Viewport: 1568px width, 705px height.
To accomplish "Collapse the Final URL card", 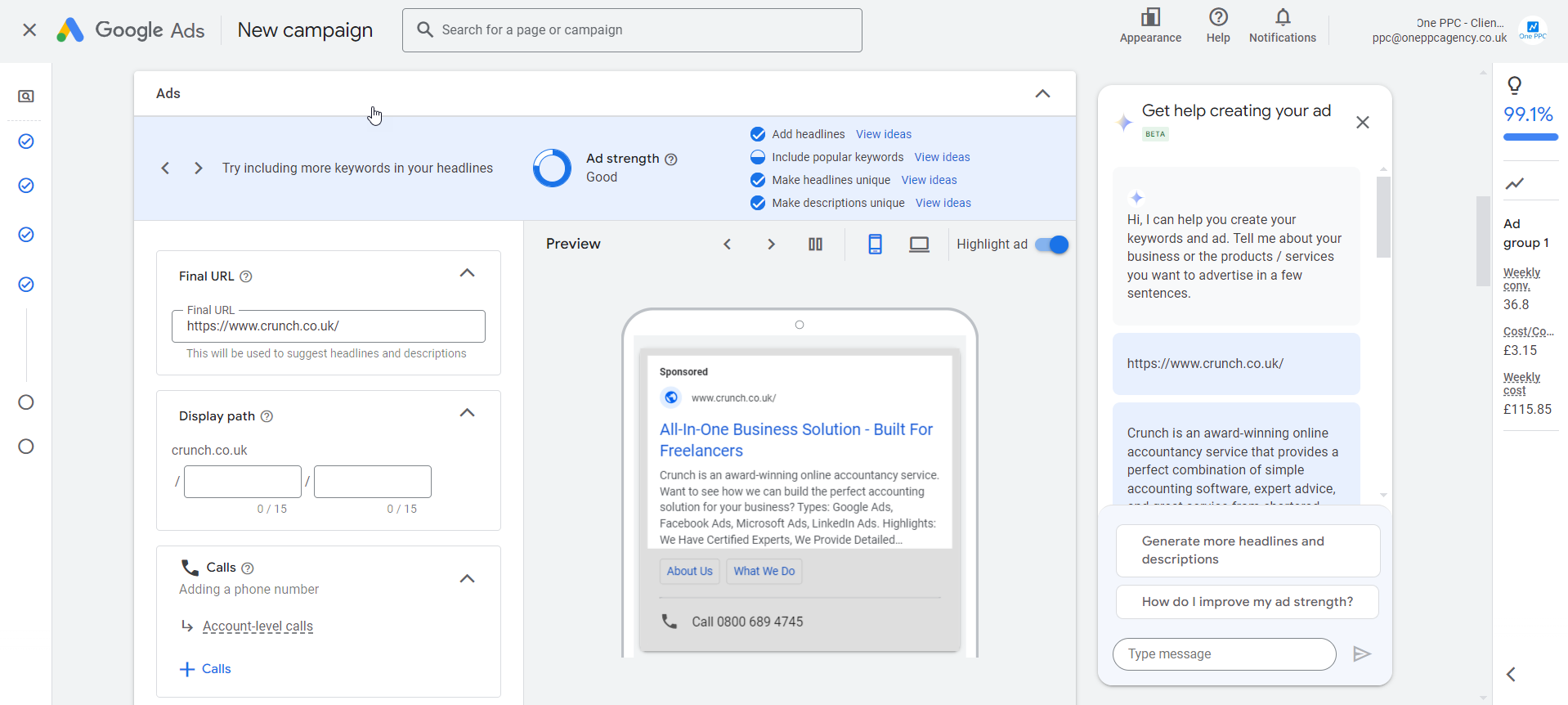I will click(467, 273).
